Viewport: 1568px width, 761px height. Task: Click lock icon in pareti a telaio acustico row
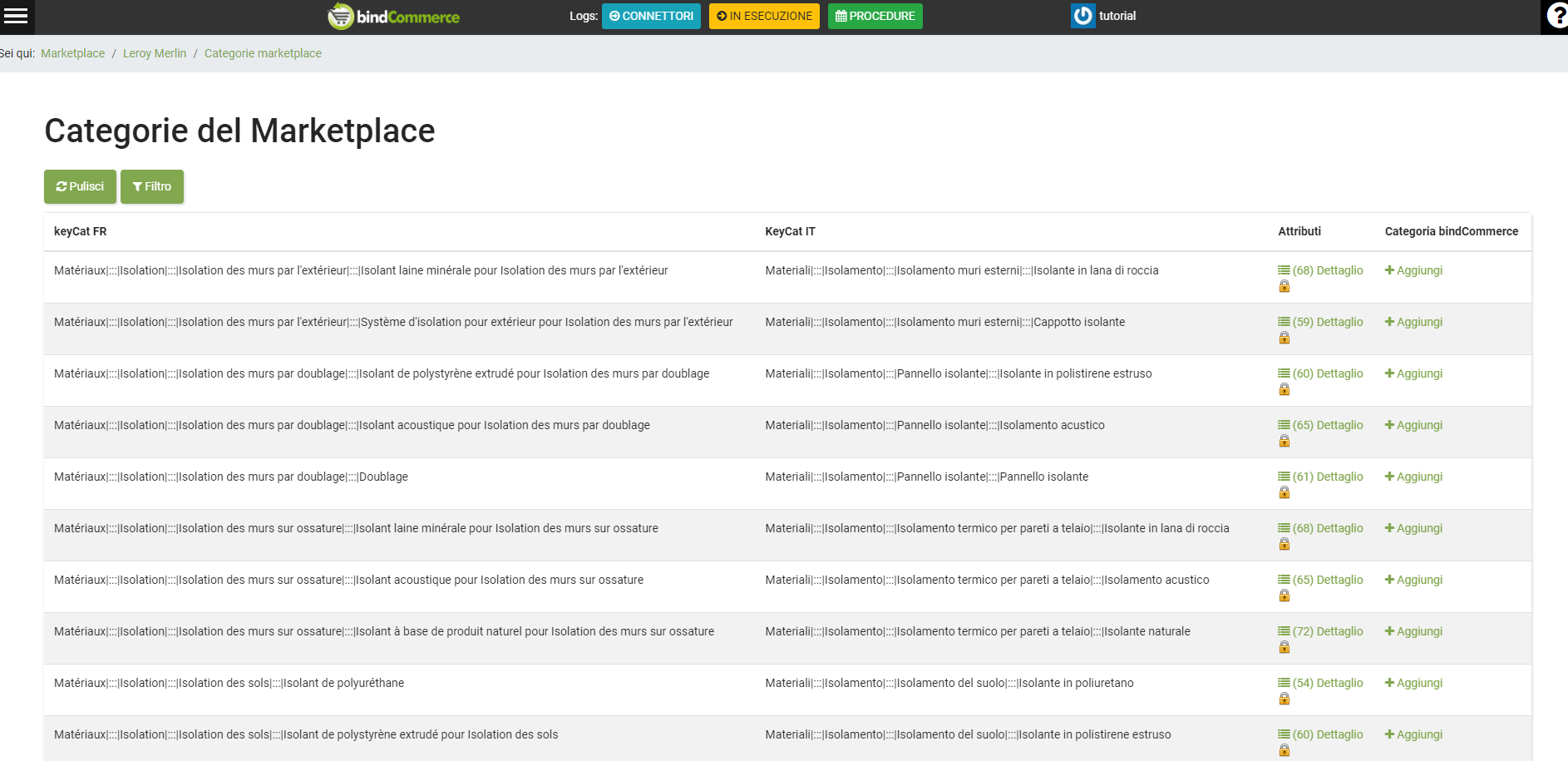pyautogui.click(x=1284, y=596)
